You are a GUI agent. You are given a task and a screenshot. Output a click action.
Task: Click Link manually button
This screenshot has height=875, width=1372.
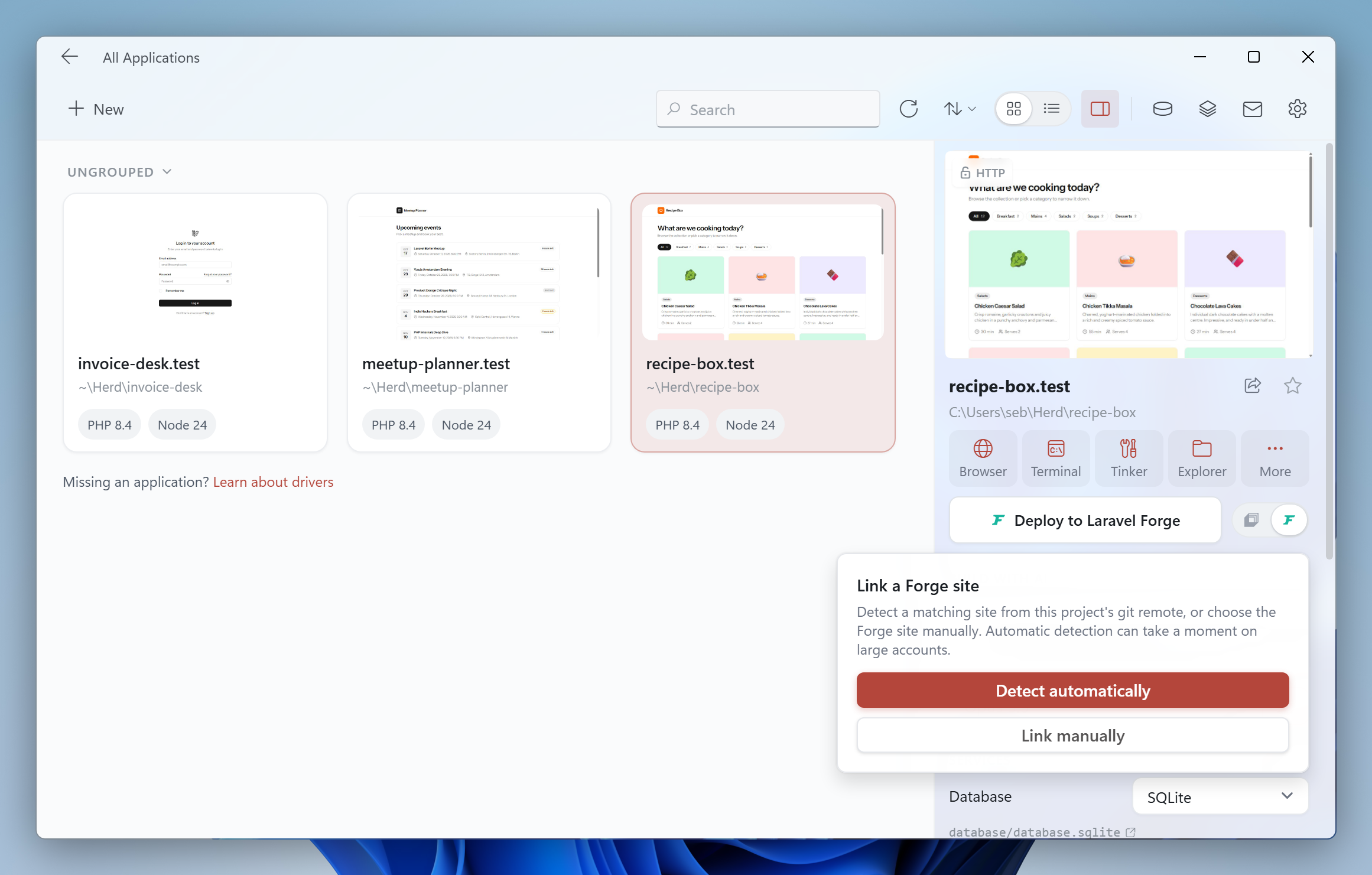point(1072,736)
